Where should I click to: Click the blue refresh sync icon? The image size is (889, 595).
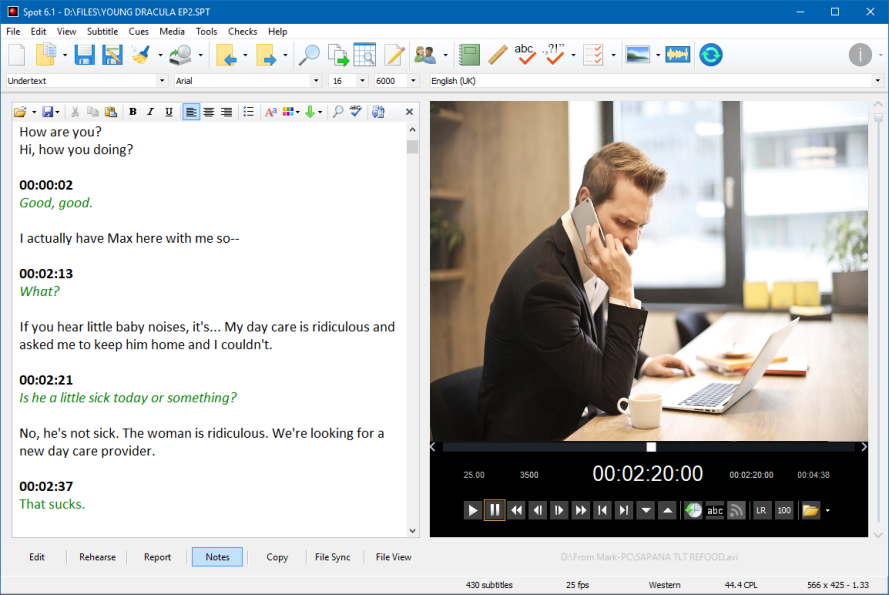pos(710,55)
